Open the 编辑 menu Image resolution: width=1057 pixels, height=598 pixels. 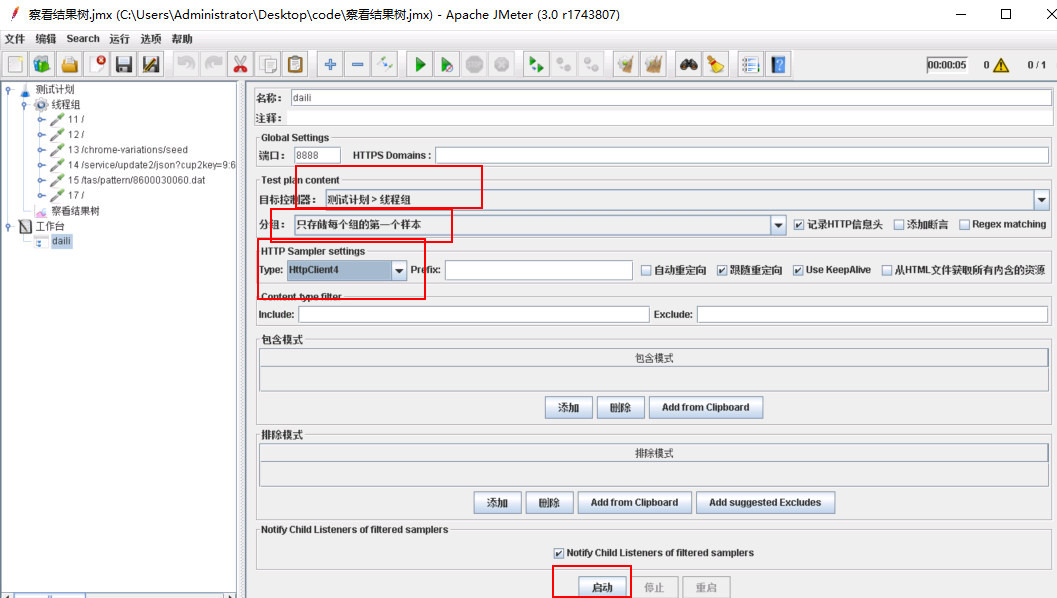click(x=46, y=39)
